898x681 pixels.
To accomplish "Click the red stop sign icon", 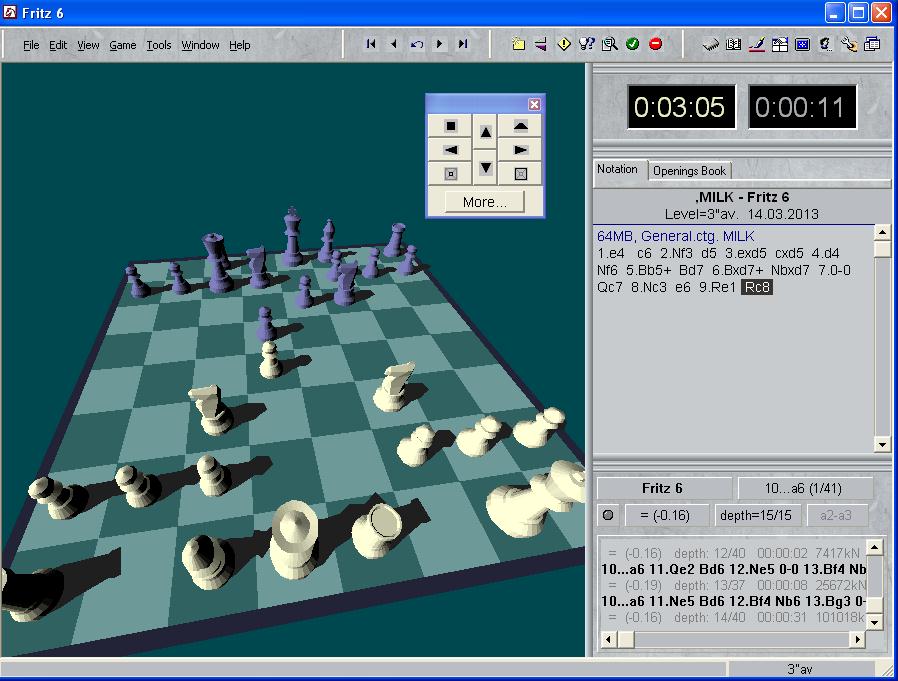I will pos(656,44).
